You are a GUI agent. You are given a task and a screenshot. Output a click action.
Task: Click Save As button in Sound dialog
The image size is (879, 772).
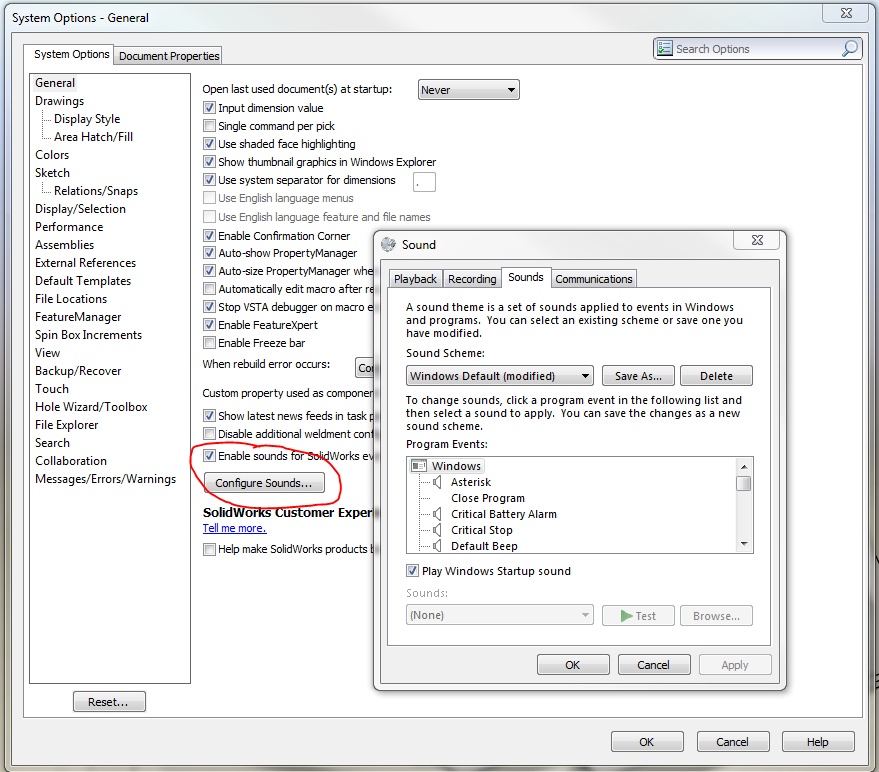[x=638, y=376]
